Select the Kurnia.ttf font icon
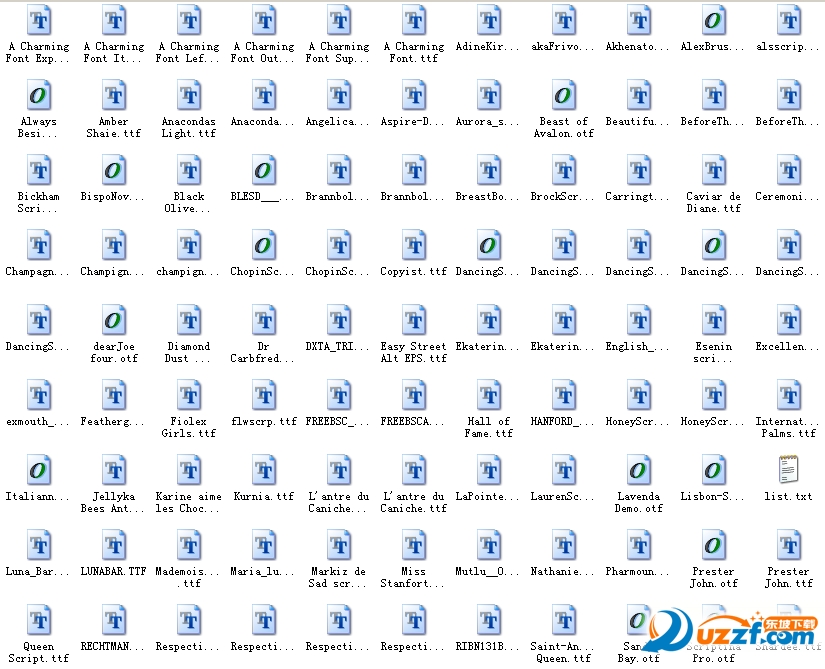The image size is (825, 669). point(264,470)
